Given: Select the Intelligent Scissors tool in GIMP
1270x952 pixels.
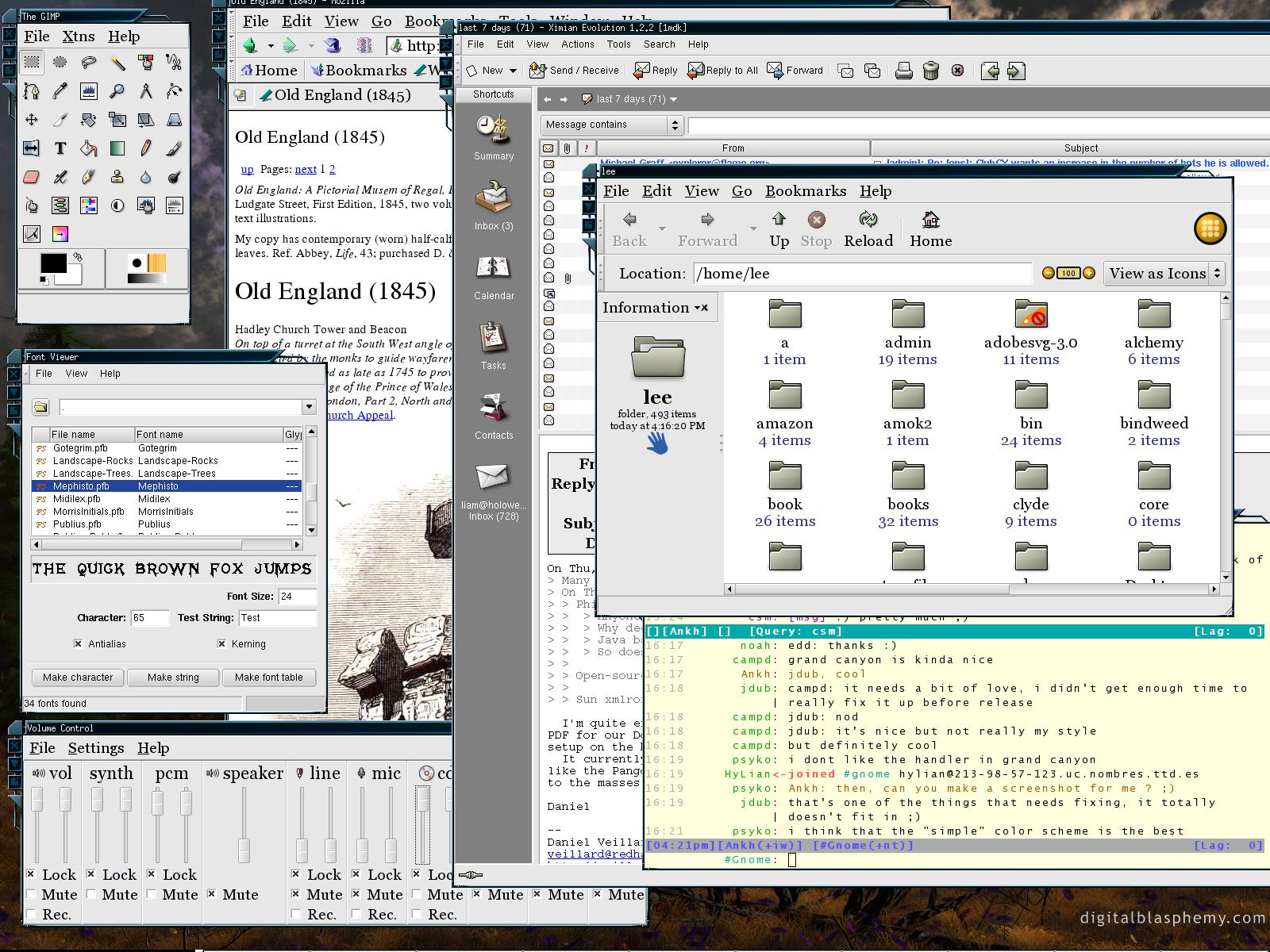Looking at the screenshot, I should point(175,61).
